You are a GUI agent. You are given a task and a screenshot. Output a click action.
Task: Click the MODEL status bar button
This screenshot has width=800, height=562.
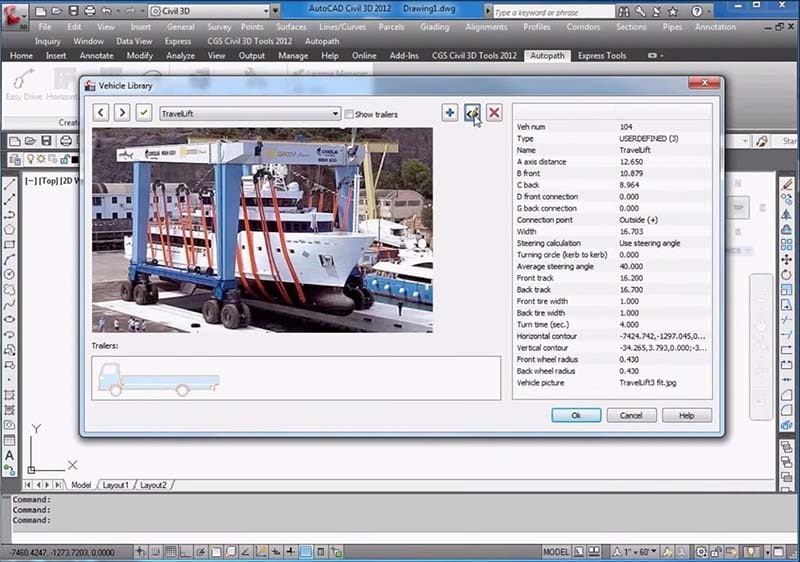(x=556, y=552)
